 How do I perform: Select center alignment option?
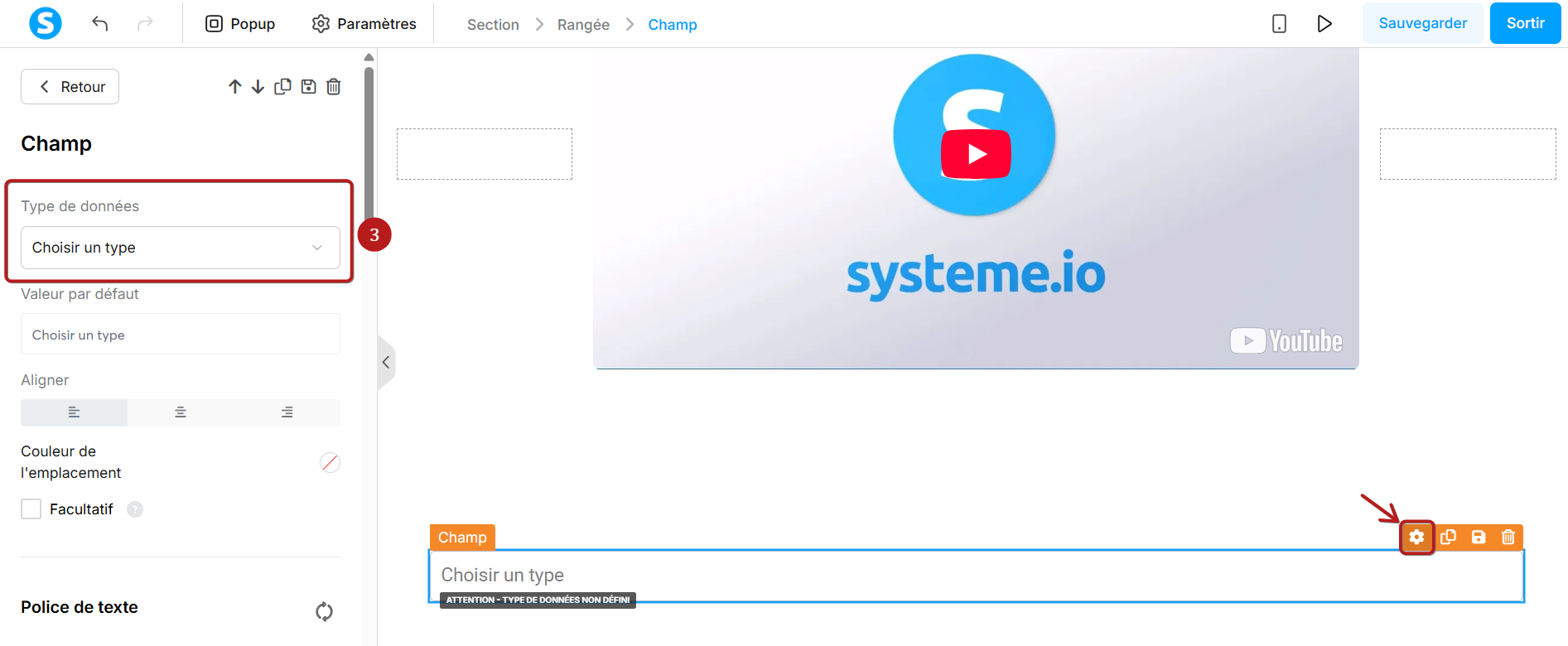pos(181,412)
